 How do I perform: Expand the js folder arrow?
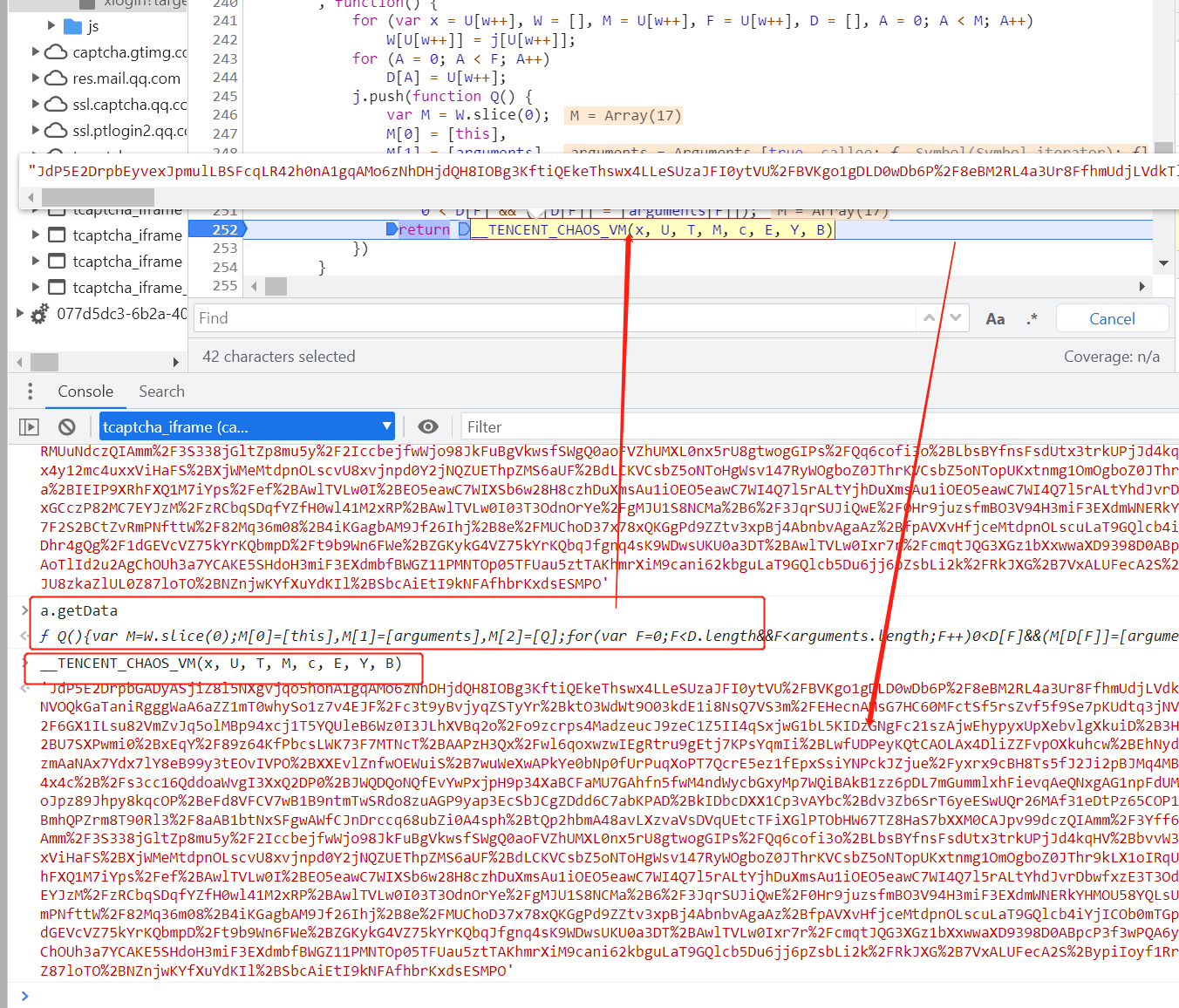pyautogui.click(x=51, y=25)
